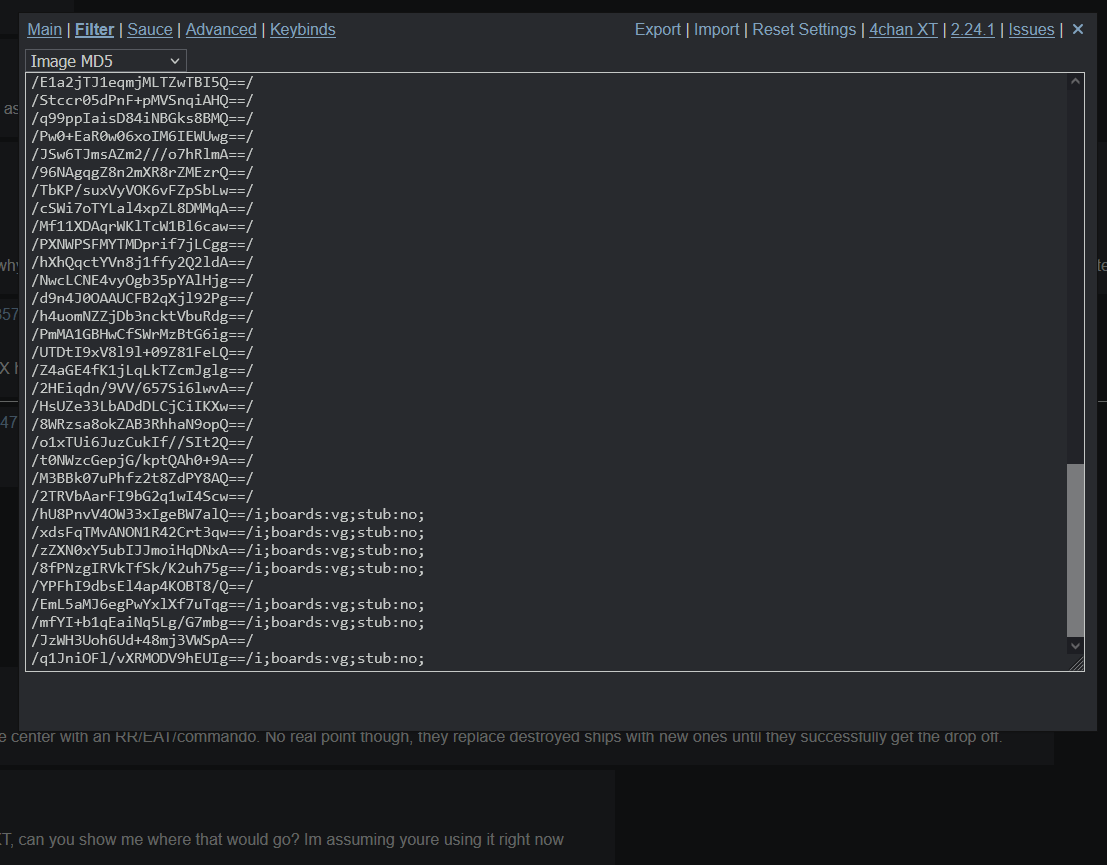
Task: Click the line /o1xTUi6JuzCukIf//SIt2Q==/
Action: [x=142, y=443]
